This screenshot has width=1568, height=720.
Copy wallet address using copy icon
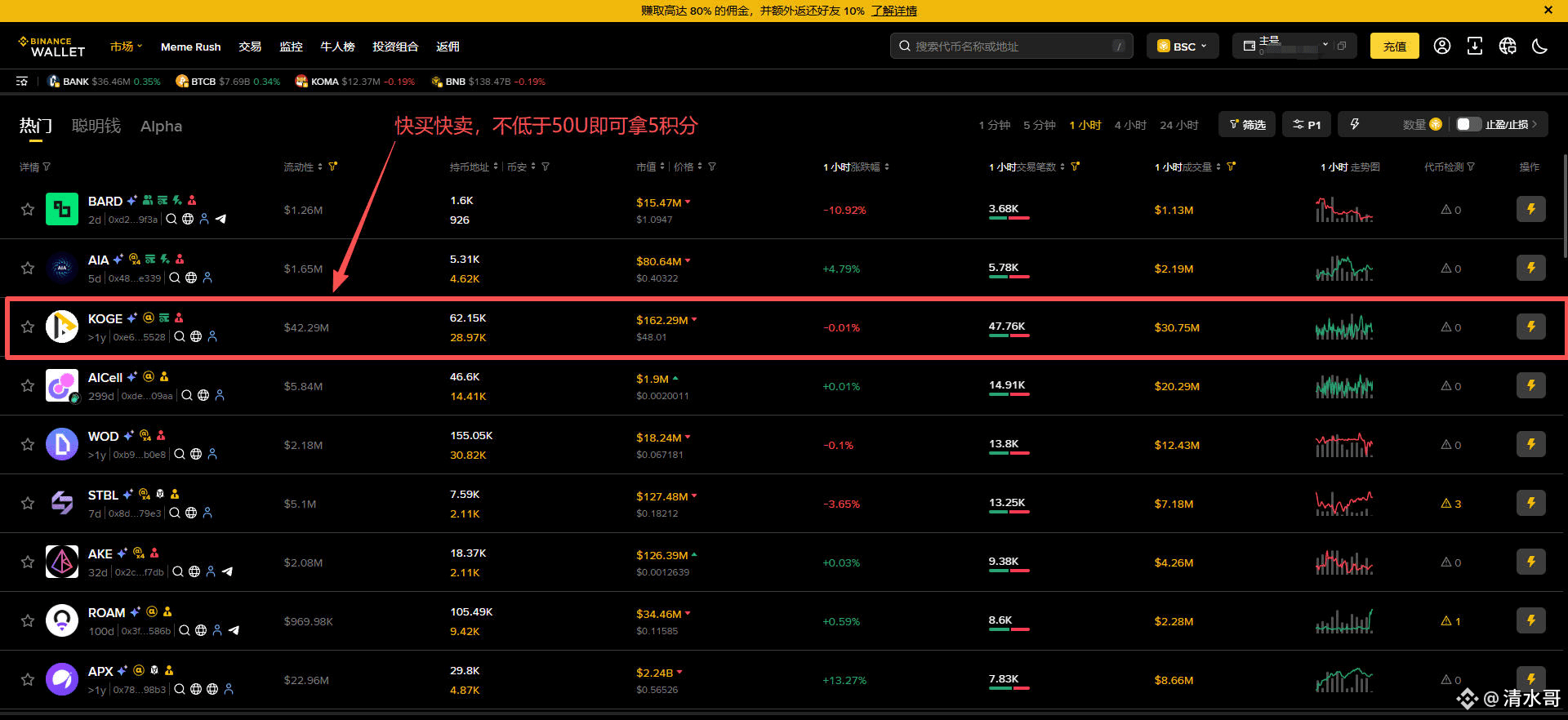tap(1341, 47)
